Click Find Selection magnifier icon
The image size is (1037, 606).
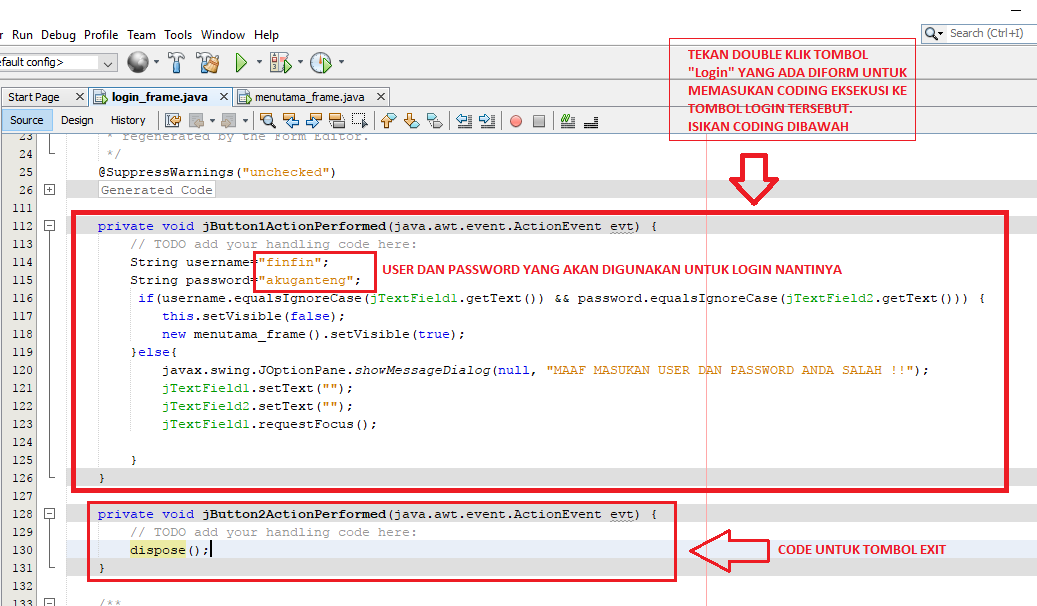point(268,120)
